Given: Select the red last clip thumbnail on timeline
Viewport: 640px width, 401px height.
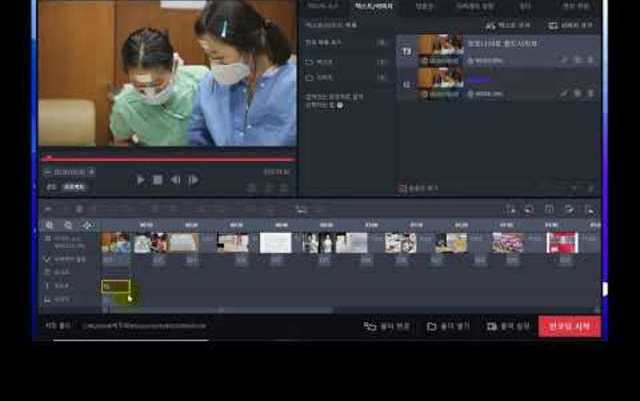Looking at the screenshot, I should coord(562,243).
